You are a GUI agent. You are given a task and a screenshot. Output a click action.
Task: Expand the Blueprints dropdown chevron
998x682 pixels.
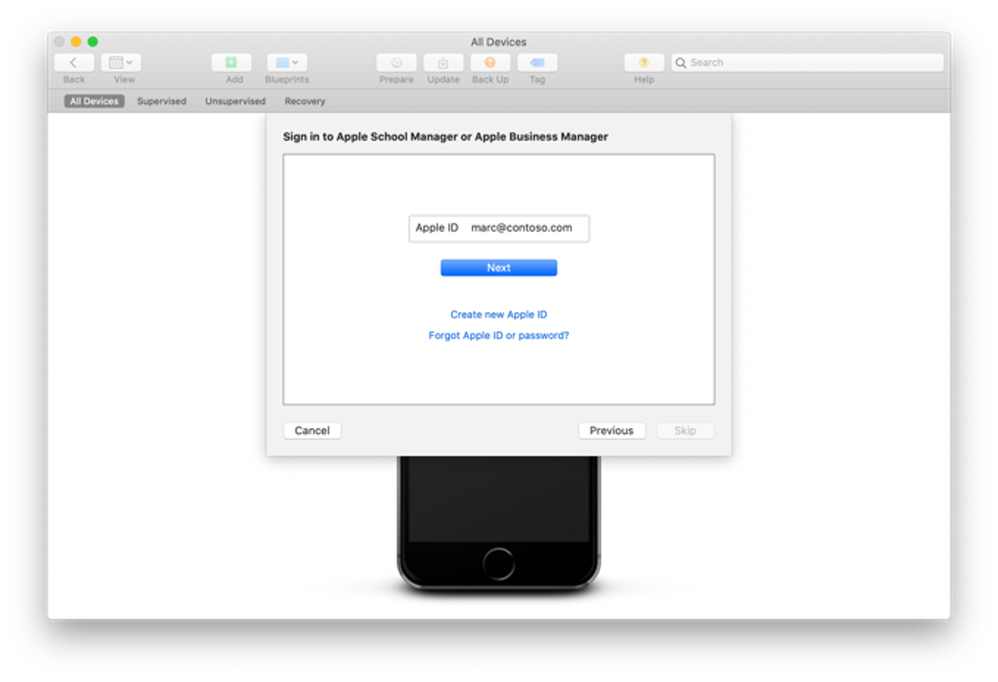click(295, 62)
